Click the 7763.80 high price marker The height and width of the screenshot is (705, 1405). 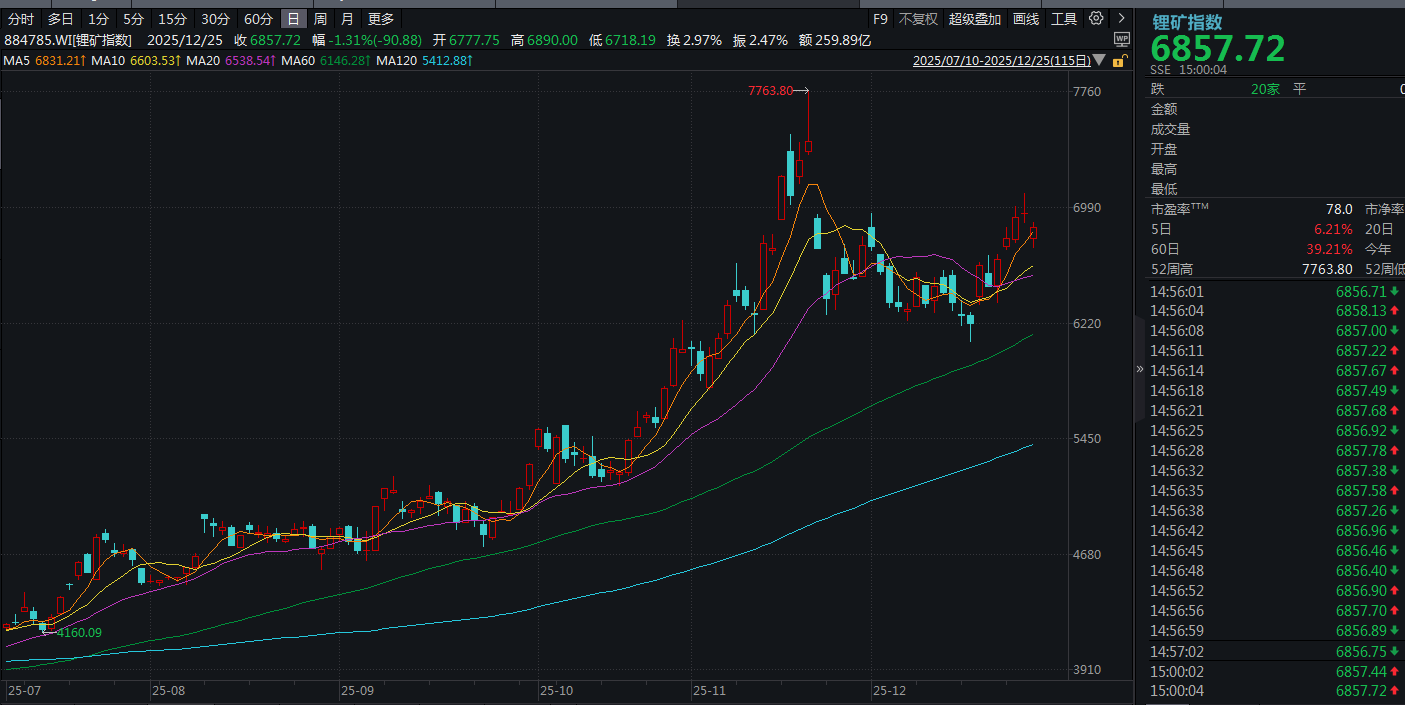coord(770,91)
